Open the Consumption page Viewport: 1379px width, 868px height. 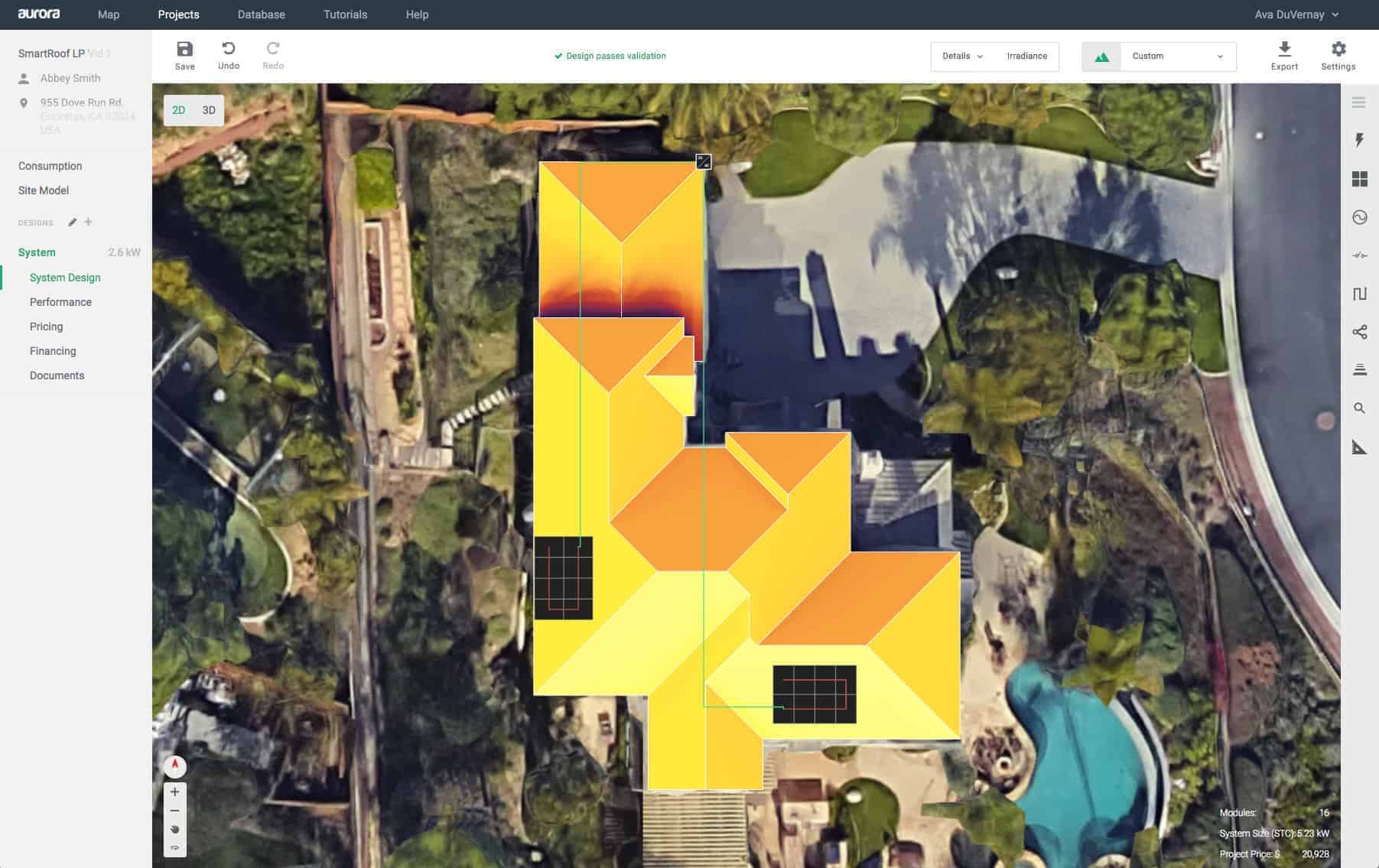coord(50,166)
